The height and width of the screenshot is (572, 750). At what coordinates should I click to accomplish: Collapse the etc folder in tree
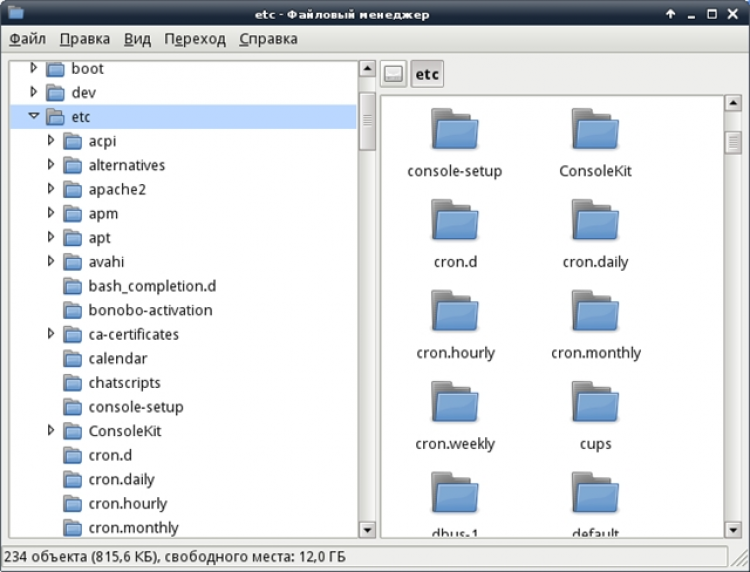[x=33, y=116]
